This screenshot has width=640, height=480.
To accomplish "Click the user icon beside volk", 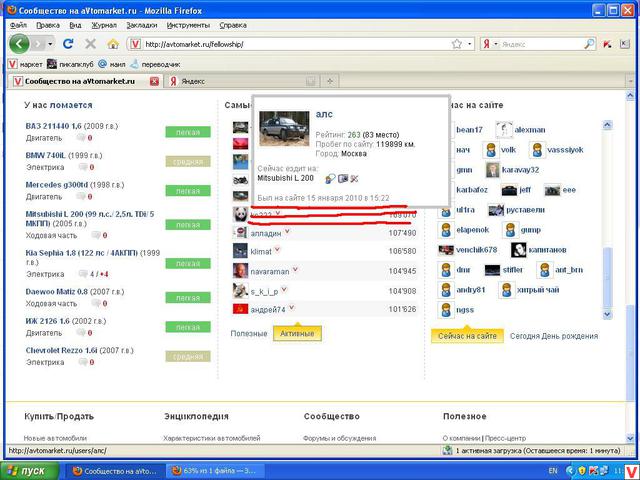I will pos(491,150).
